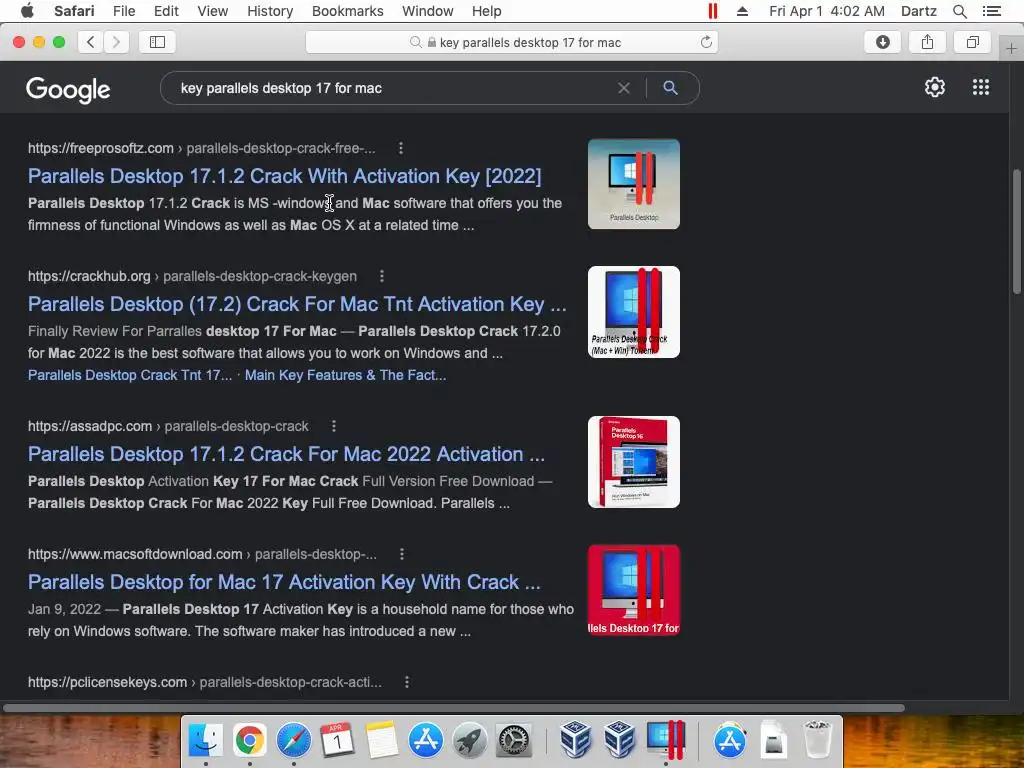Go back using Safari's back arrow
1024x768 pixels.
(x=91, y=42)
